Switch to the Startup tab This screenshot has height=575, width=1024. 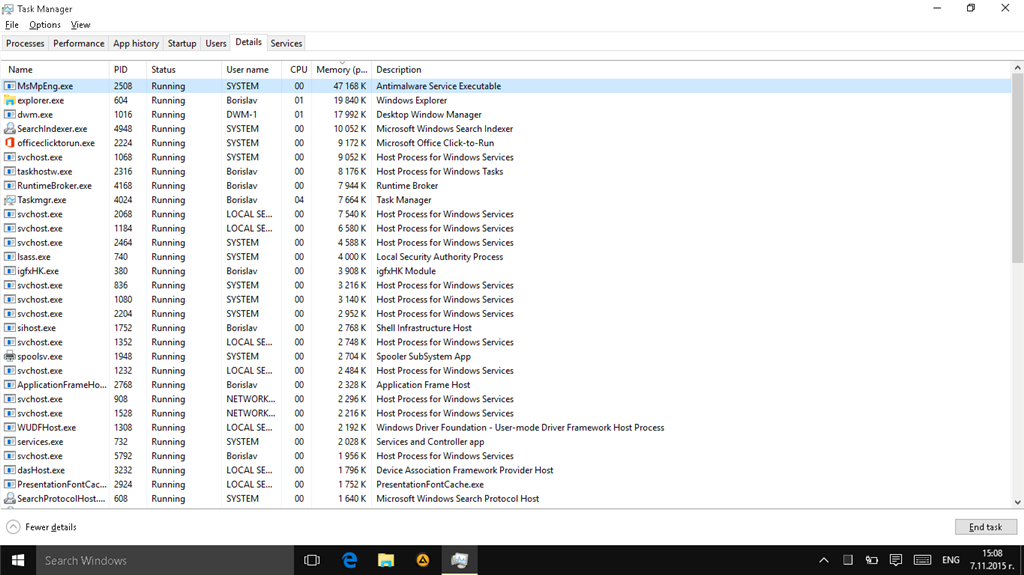[x=182, y=43]
